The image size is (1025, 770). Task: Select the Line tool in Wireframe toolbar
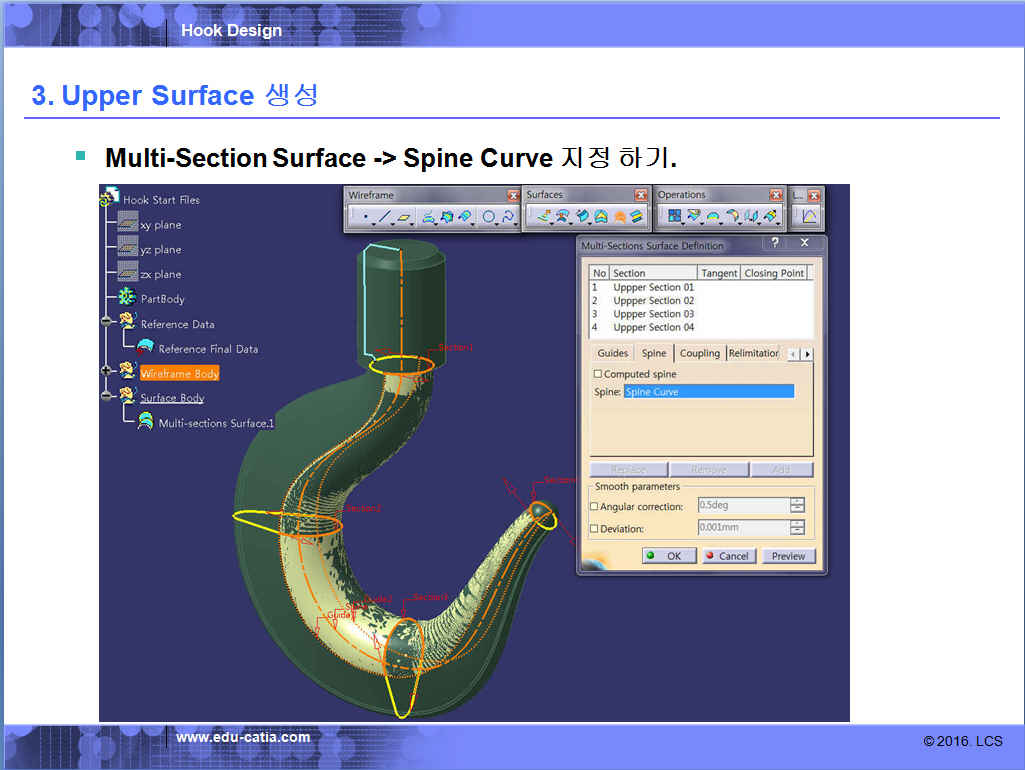(384, 216)
